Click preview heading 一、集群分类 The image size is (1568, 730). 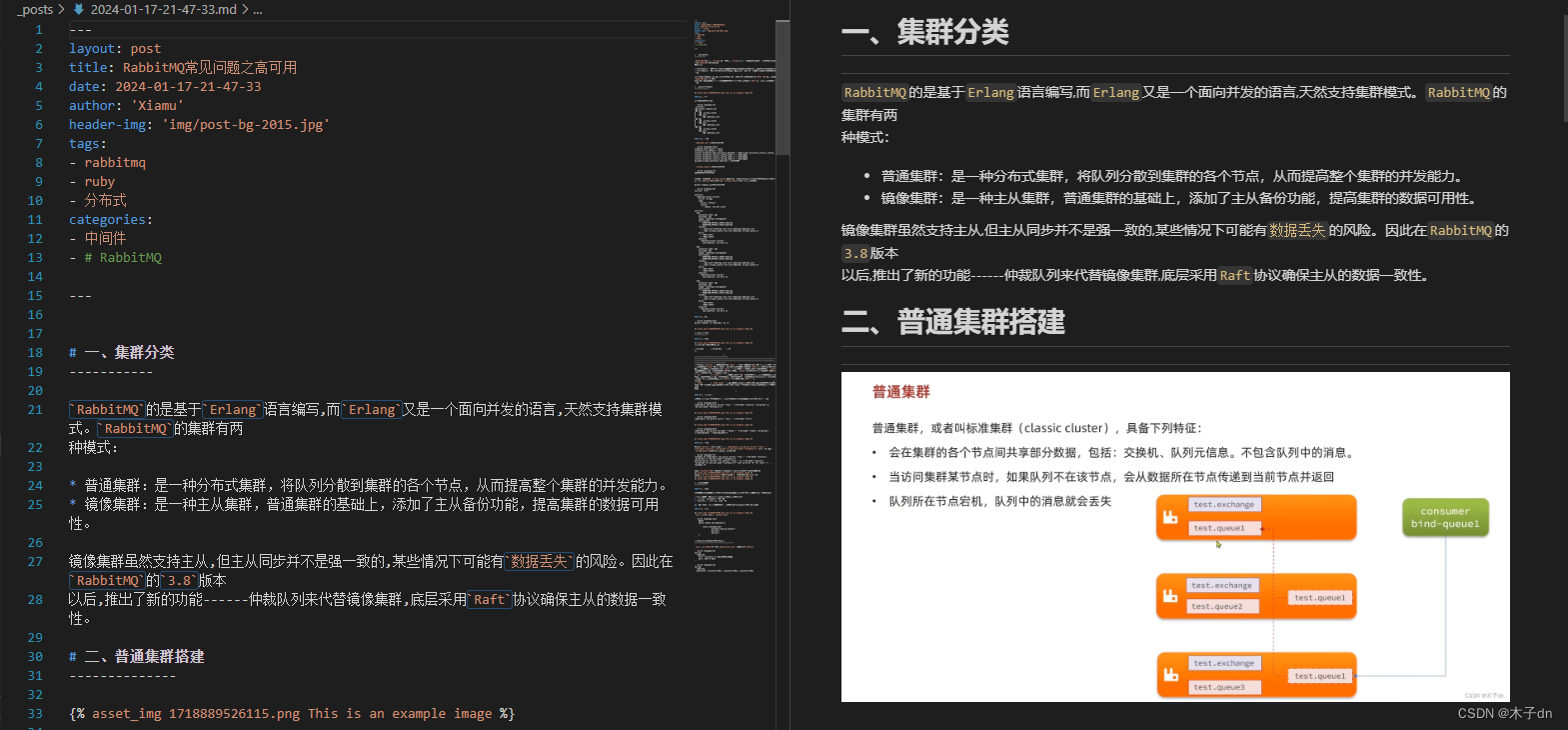925,32
